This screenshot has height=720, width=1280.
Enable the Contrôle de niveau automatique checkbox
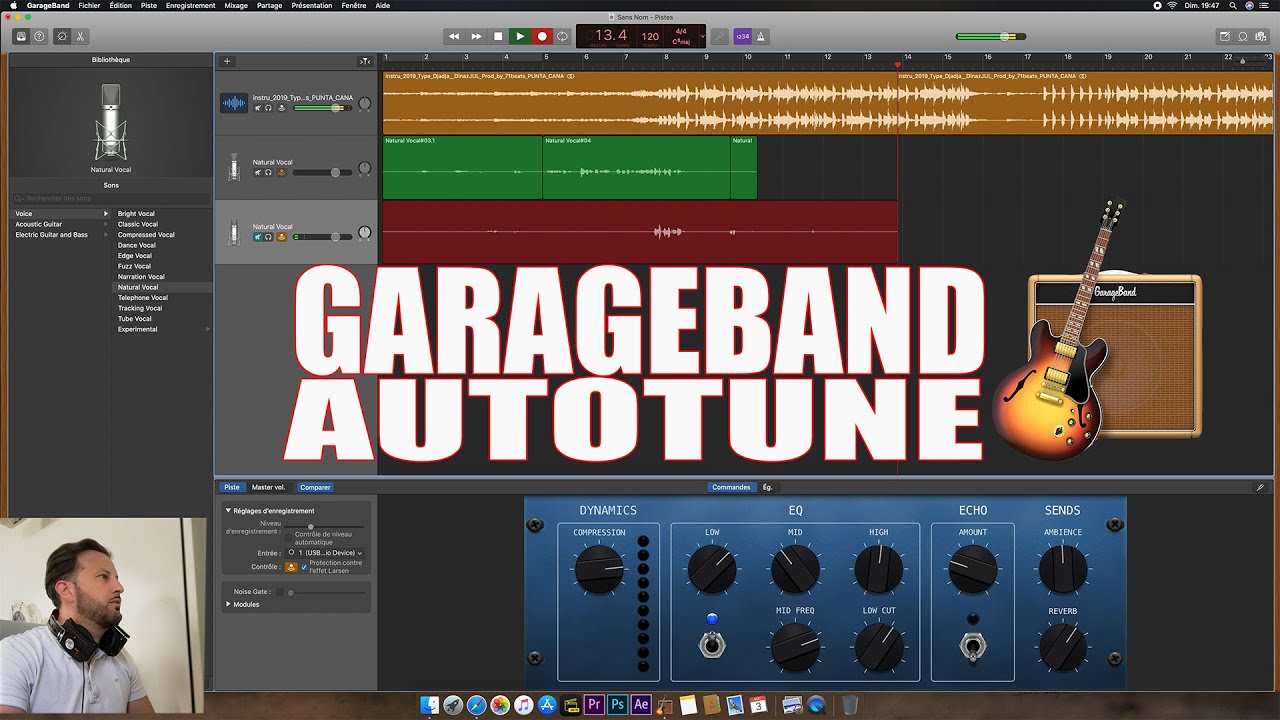tap(289, 537)
